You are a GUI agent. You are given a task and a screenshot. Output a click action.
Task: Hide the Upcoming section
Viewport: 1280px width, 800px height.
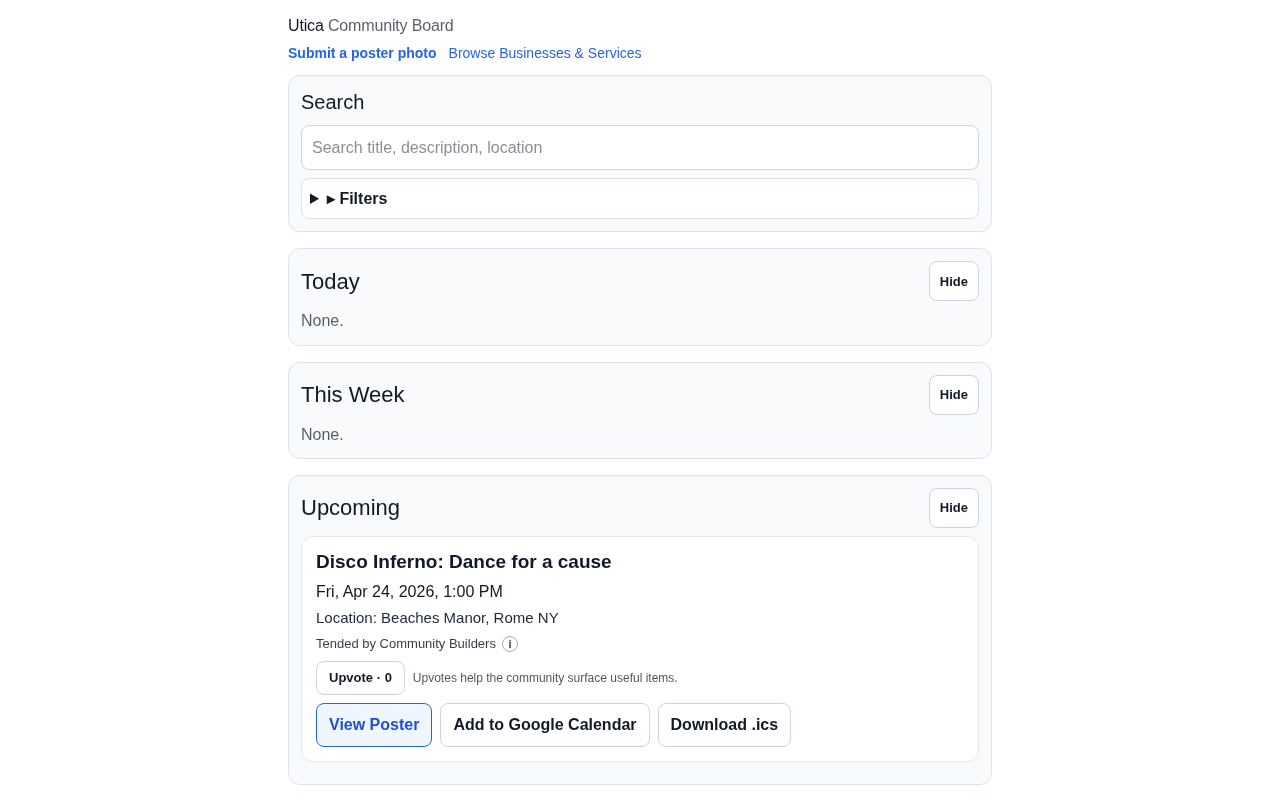click(x=953, y=508)
